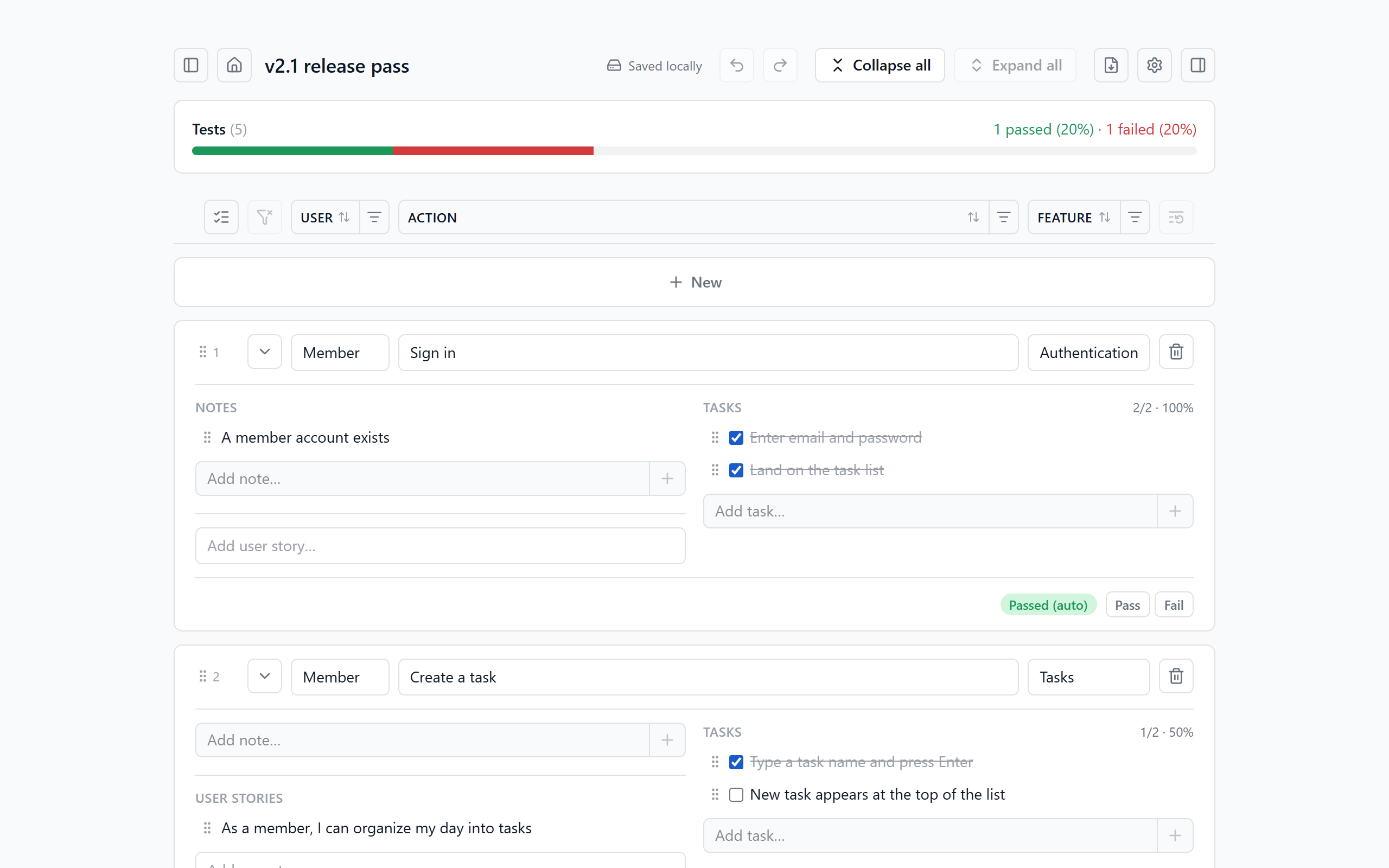Add a New test
The image size is (1389, 868).
click(694, 282)
